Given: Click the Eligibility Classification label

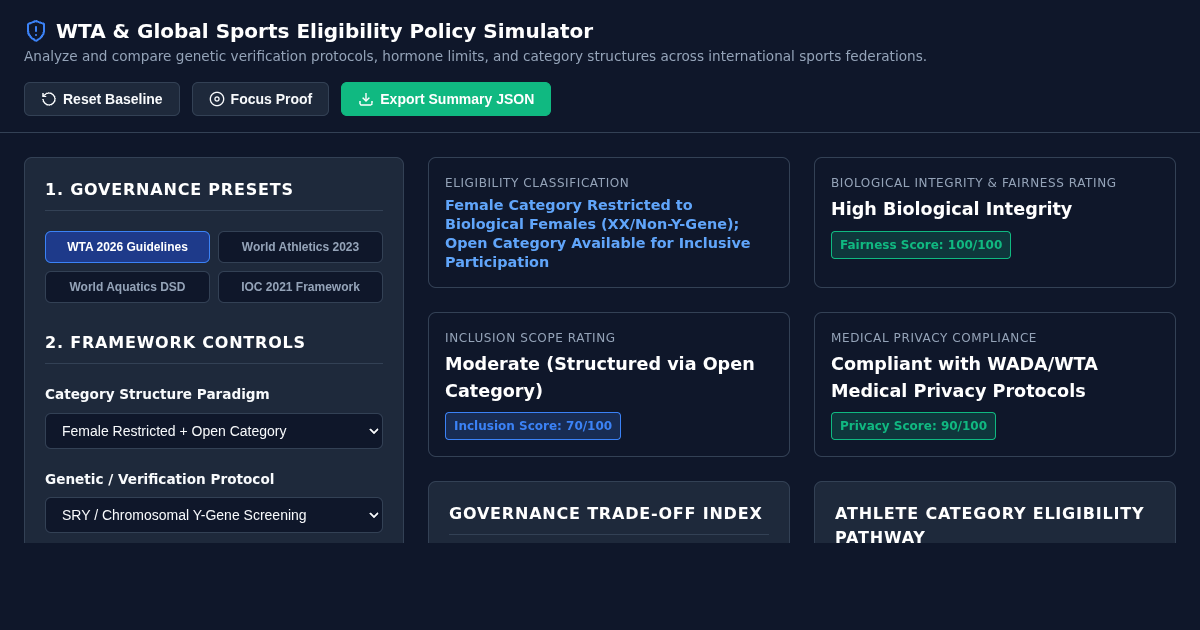Looking at the screenshot, I should (537, 183).
